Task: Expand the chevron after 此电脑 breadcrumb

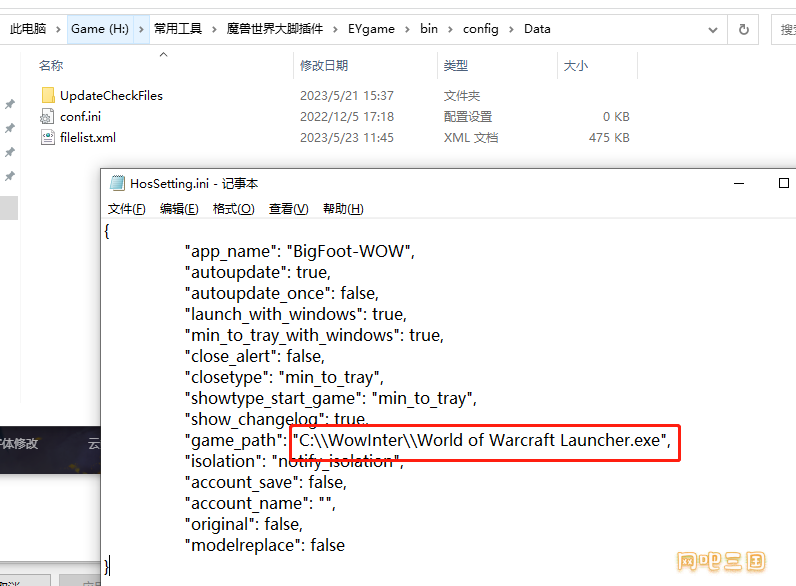Action: (x=58, y=29)
